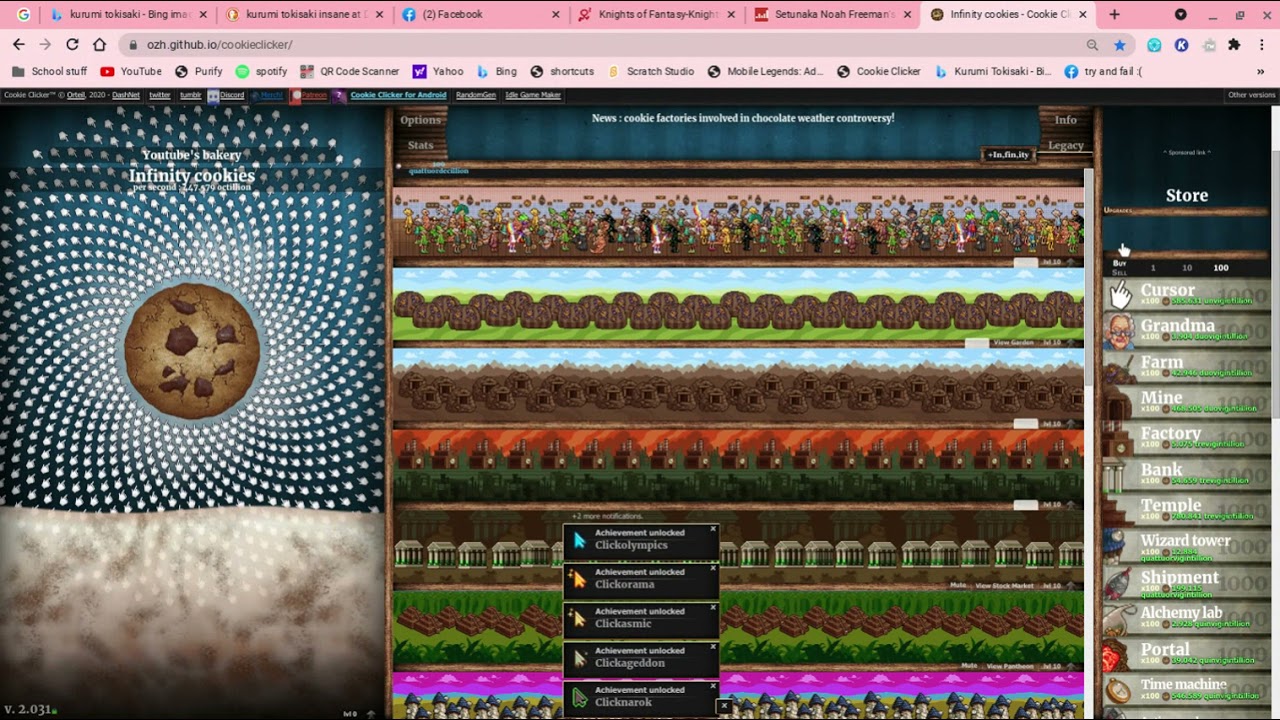Screen dimensions: 1280x720
Task: Mute the Temple building row
Action: point(969,665)
